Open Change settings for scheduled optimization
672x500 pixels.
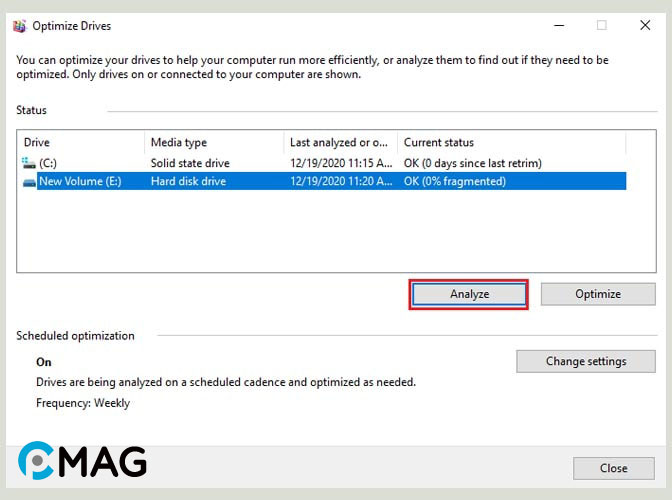[586, 361]
